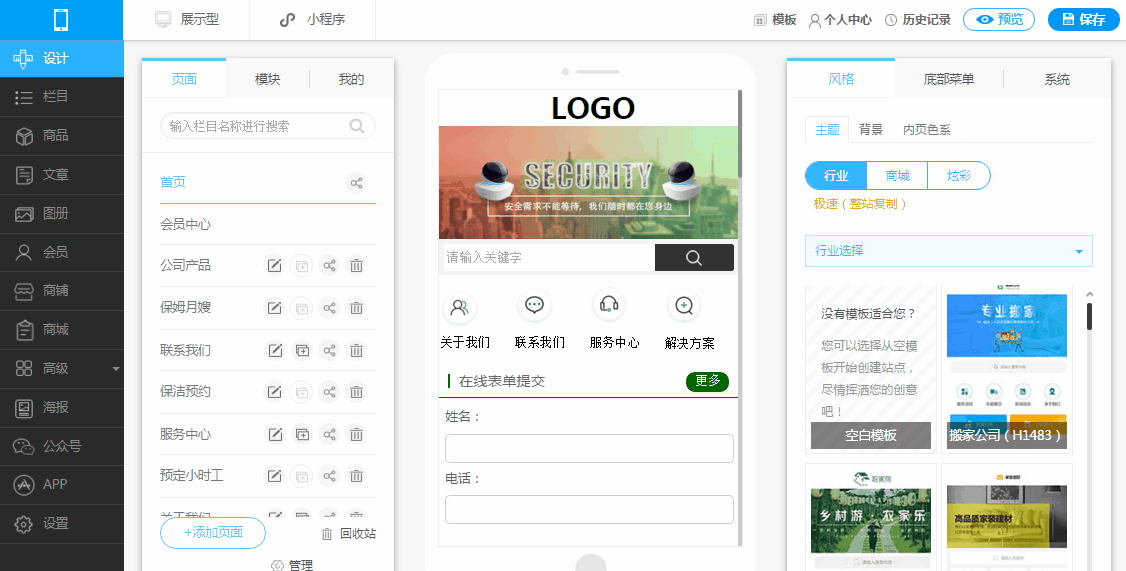Open the 设置 sidebar section

(62, 524)
